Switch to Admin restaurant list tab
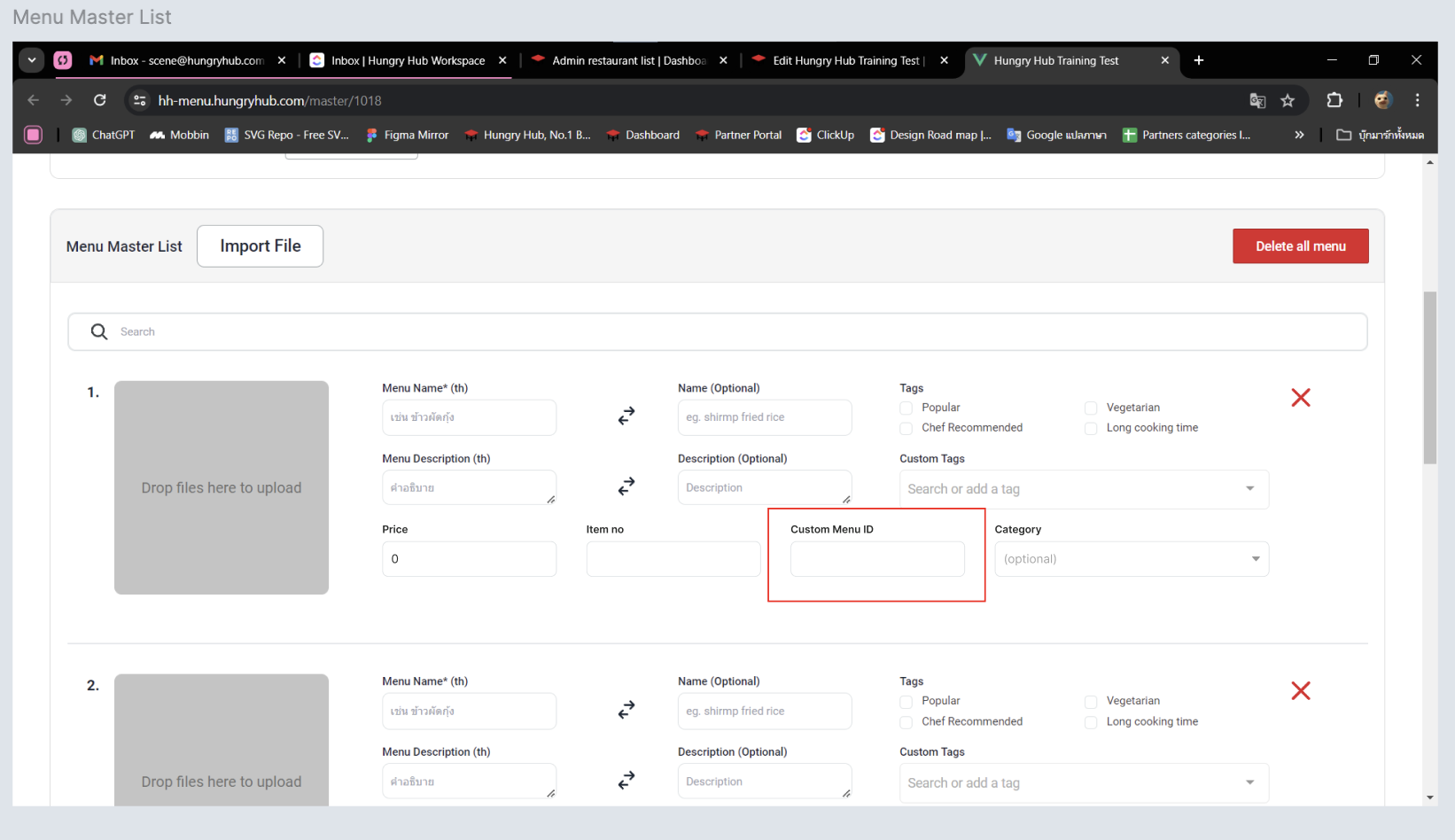This screenshot has width=1455, height=840. pyautogui.click(x=627, y=60)
